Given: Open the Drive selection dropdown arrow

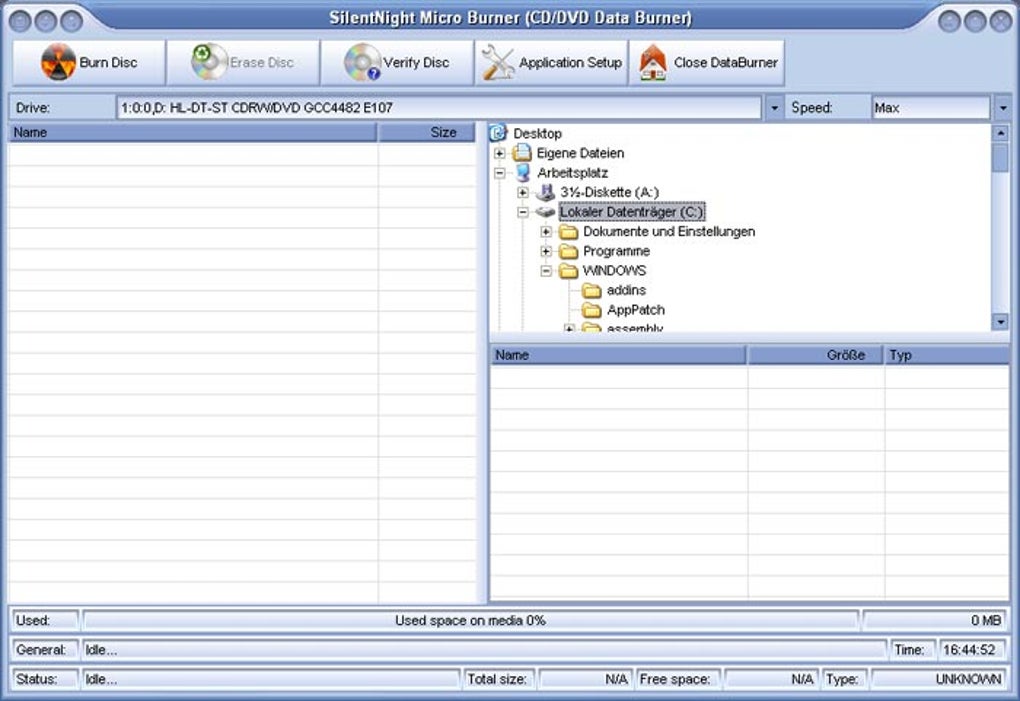Looking at the screenshot, I should [x=774, y=108].
